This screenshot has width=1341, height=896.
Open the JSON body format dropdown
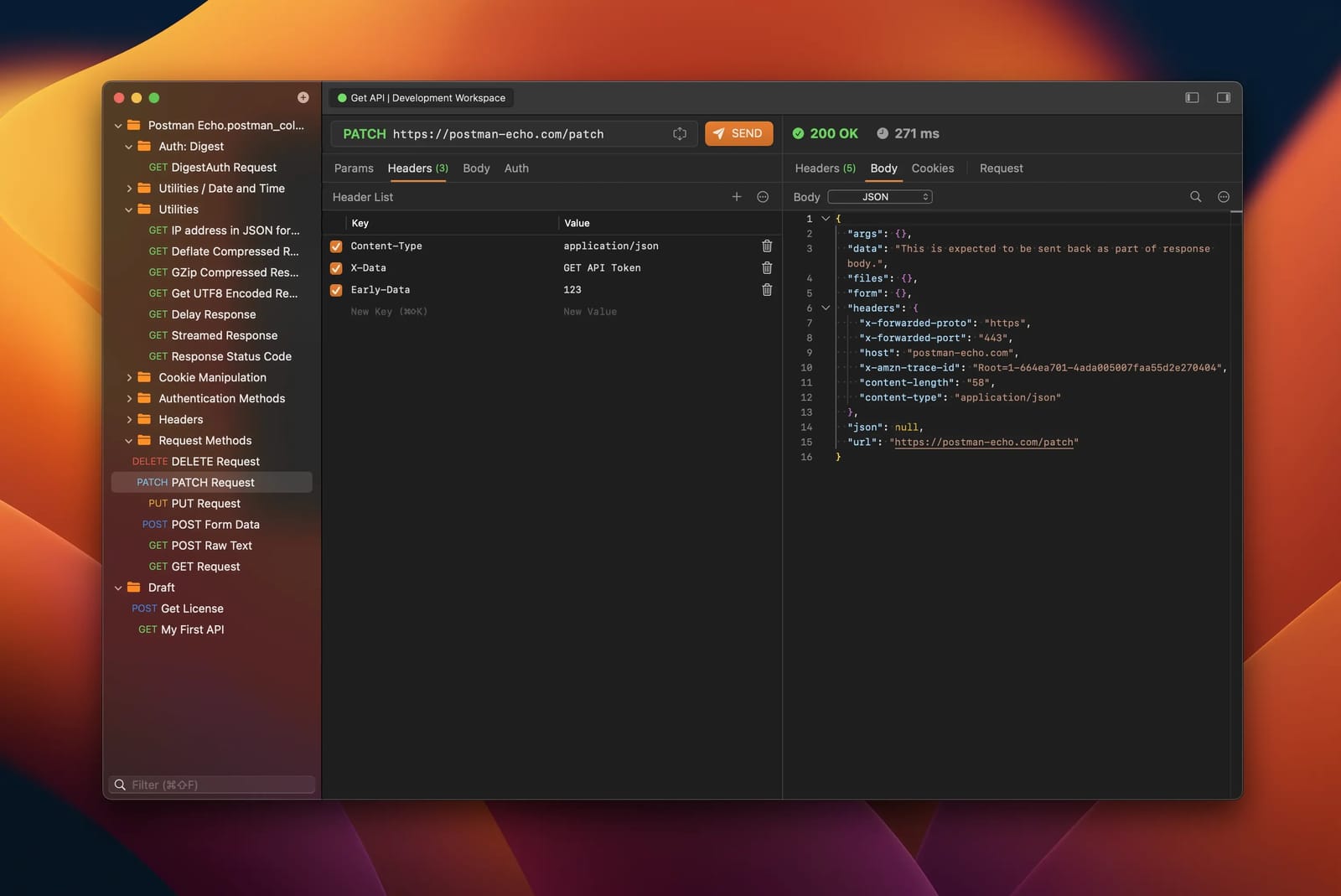[880, 196]
